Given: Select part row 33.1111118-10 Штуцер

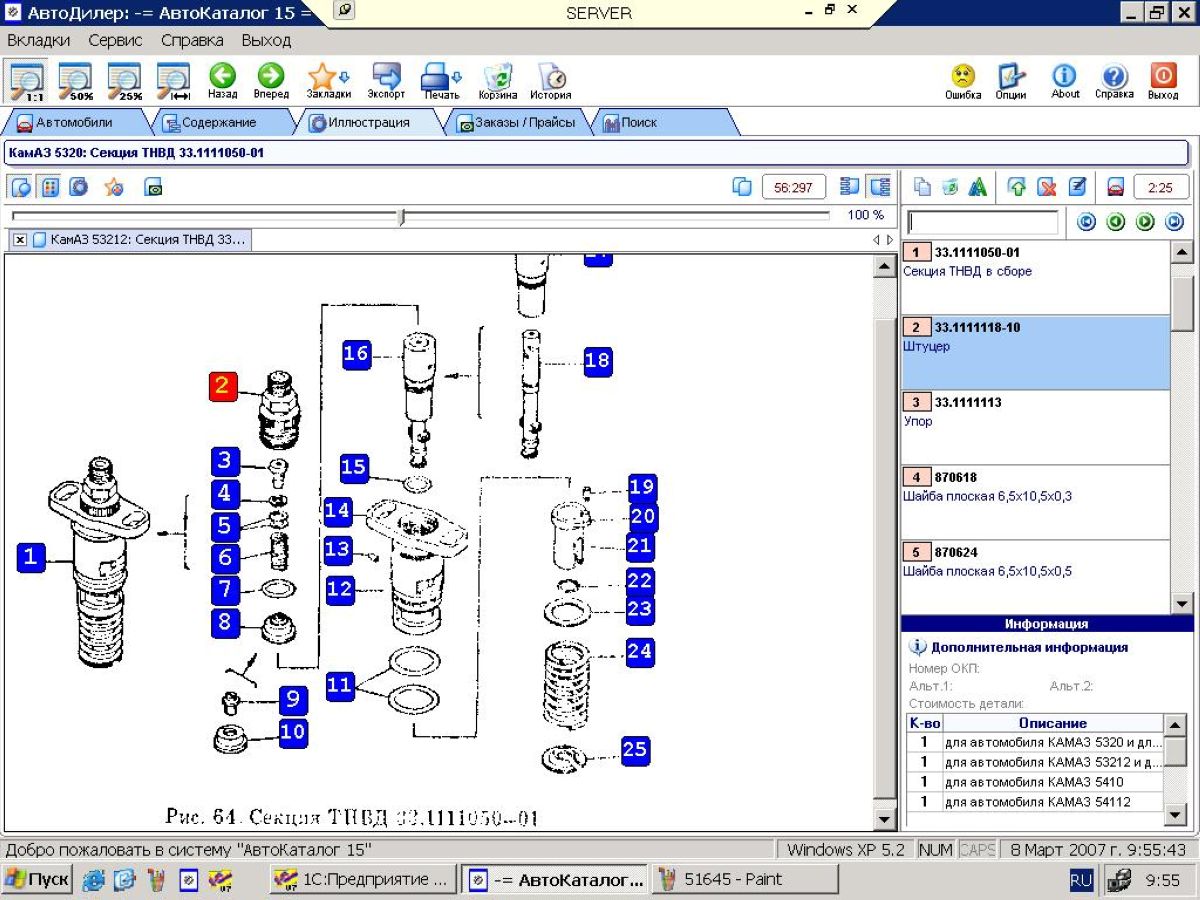Looking at the screenshot, I should tap(1035, 353).
